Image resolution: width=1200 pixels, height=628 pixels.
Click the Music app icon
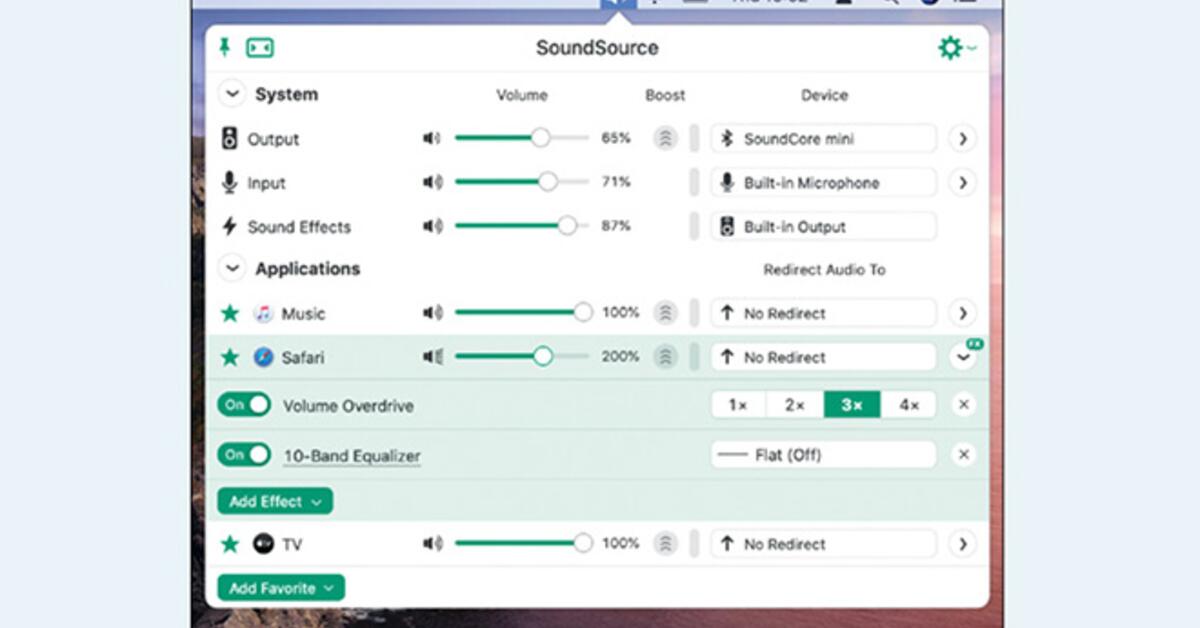262,312
